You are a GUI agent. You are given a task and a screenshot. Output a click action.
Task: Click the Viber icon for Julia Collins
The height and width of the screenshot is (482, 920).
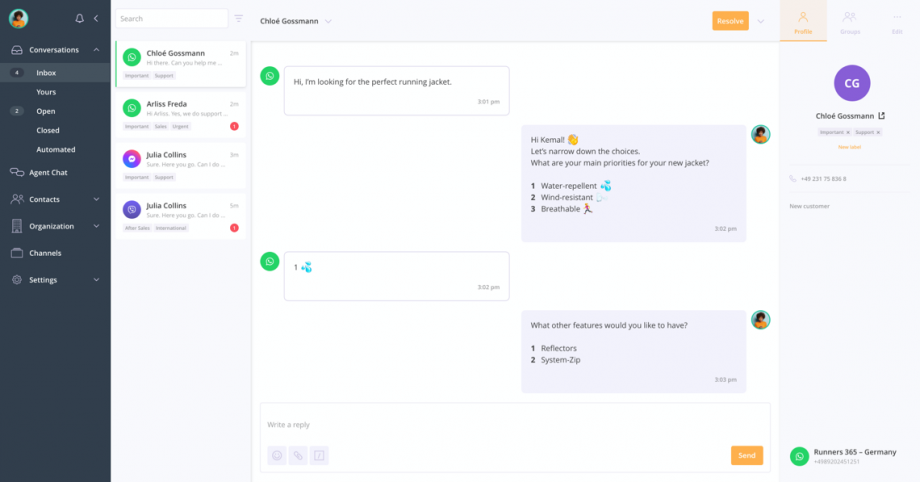coord(132,210)
